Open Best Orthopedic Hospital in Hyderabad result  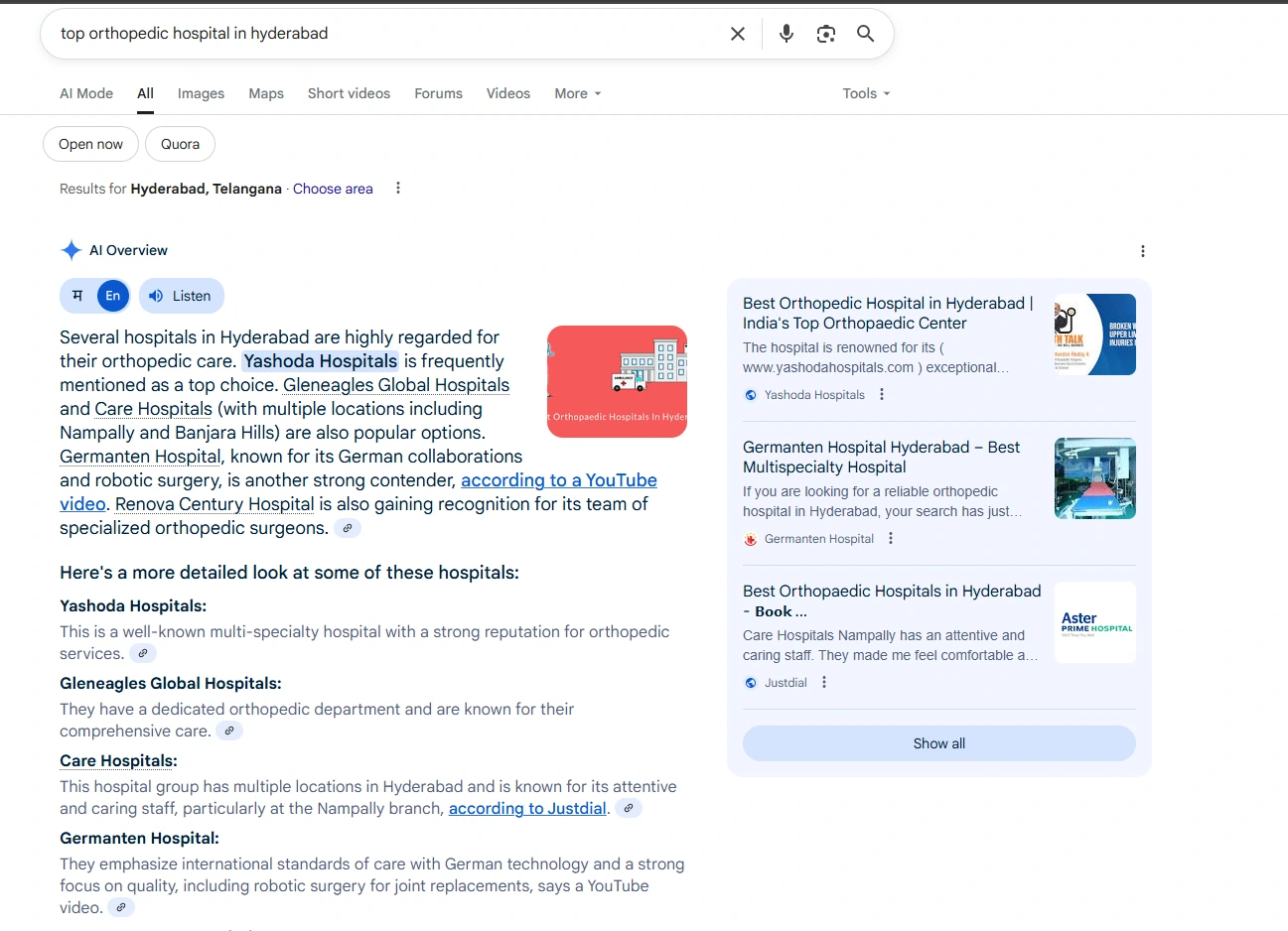(x=888, y=313)
